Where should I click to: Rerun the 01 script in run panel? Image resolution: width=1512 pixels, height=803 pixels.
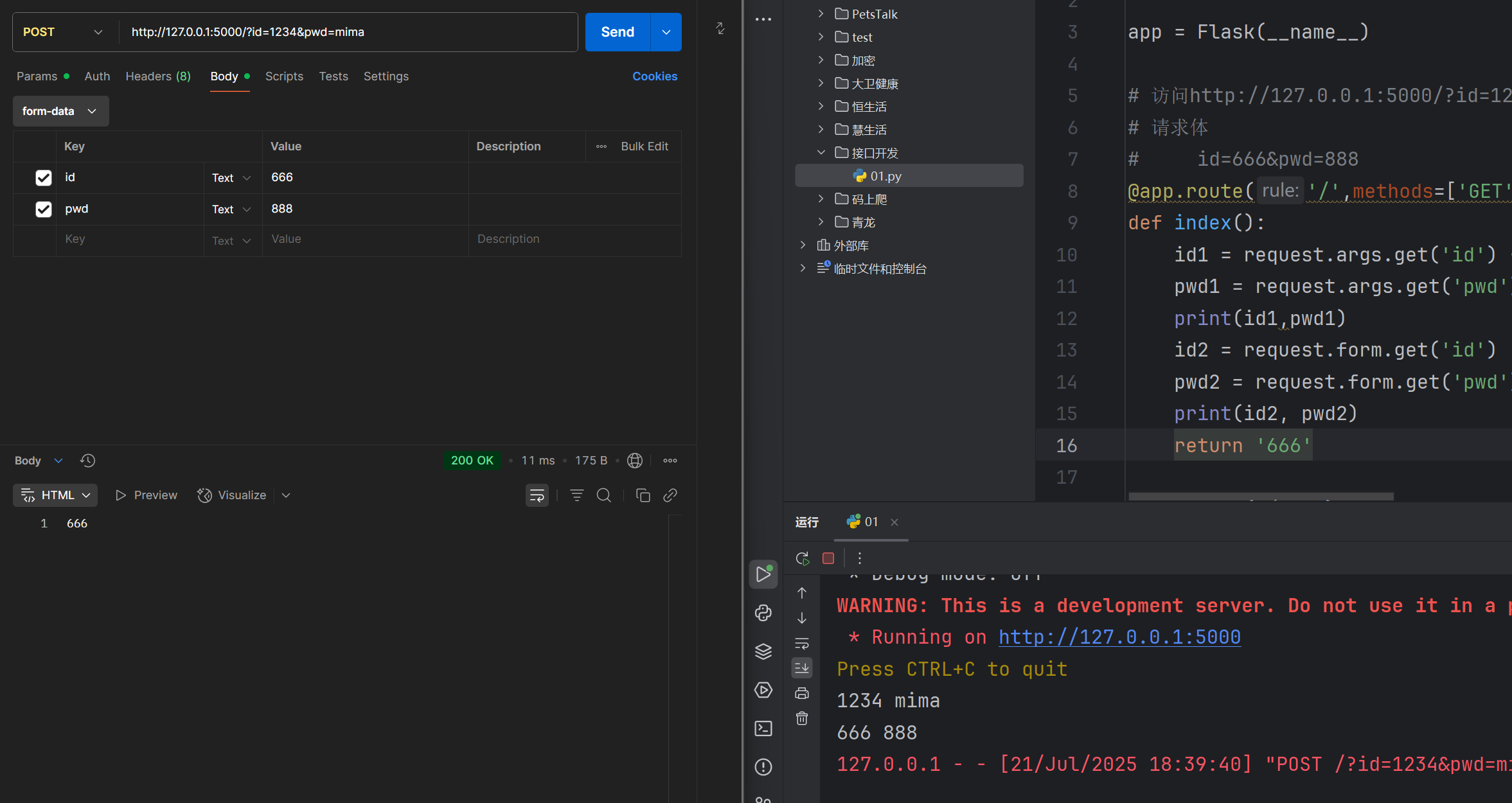(x=803, y=558)
